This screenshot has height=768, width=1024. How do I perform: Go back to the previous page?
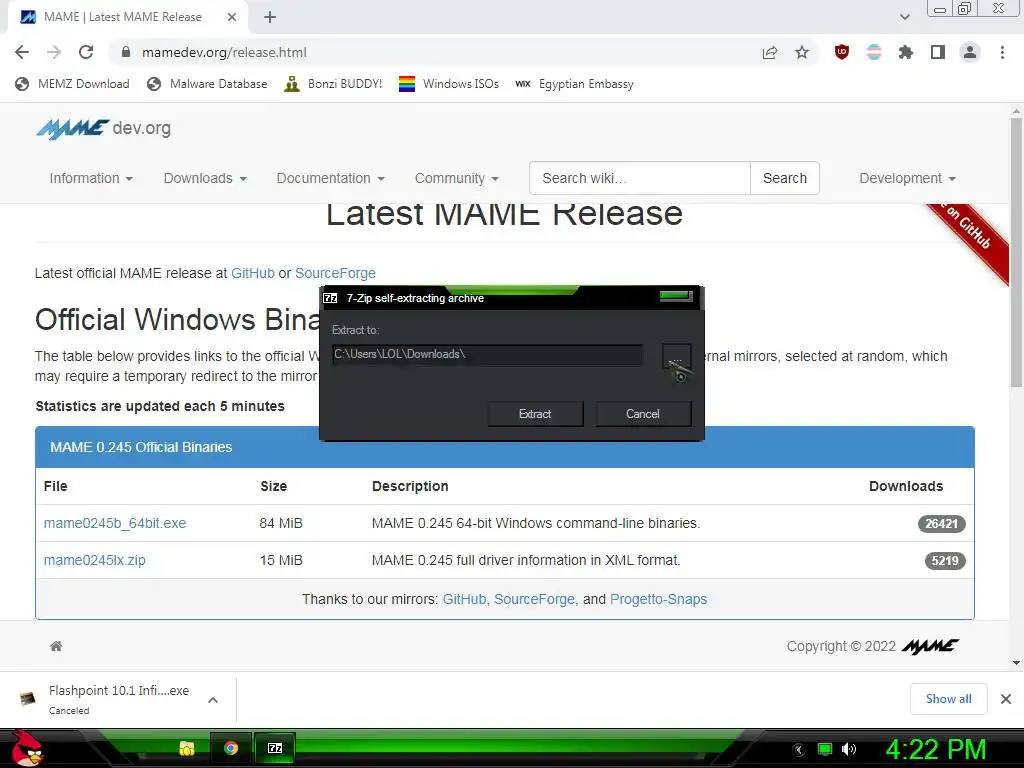coord(22,52)
